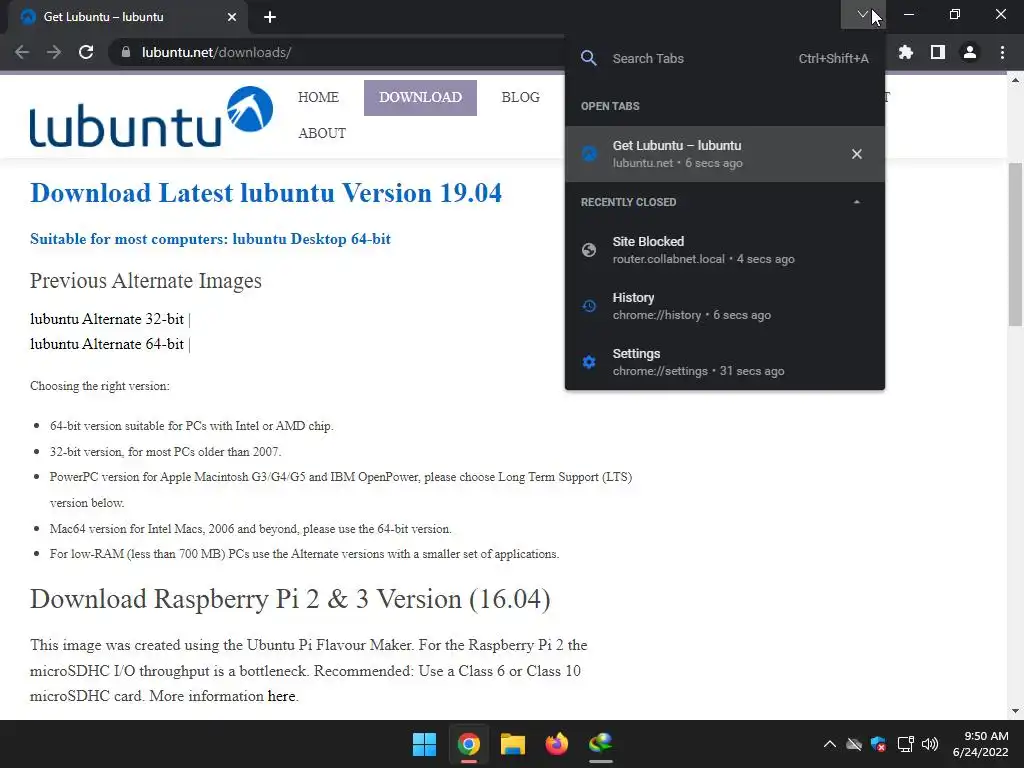Open the BLOG navigation item
The image size is (1024, 768).
click(x=520, y=97)
